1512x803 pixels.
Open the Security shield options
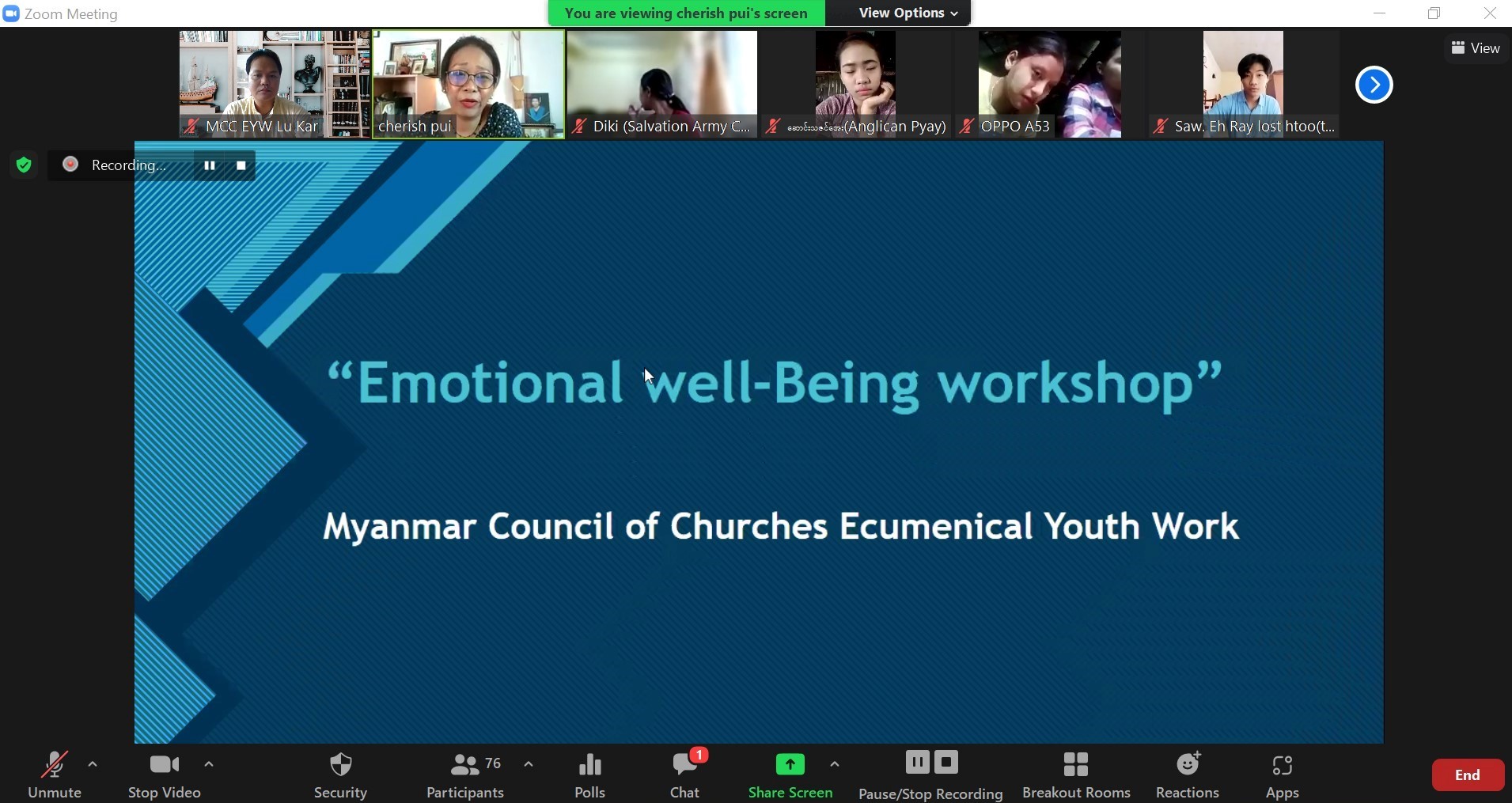coord(340,775)
